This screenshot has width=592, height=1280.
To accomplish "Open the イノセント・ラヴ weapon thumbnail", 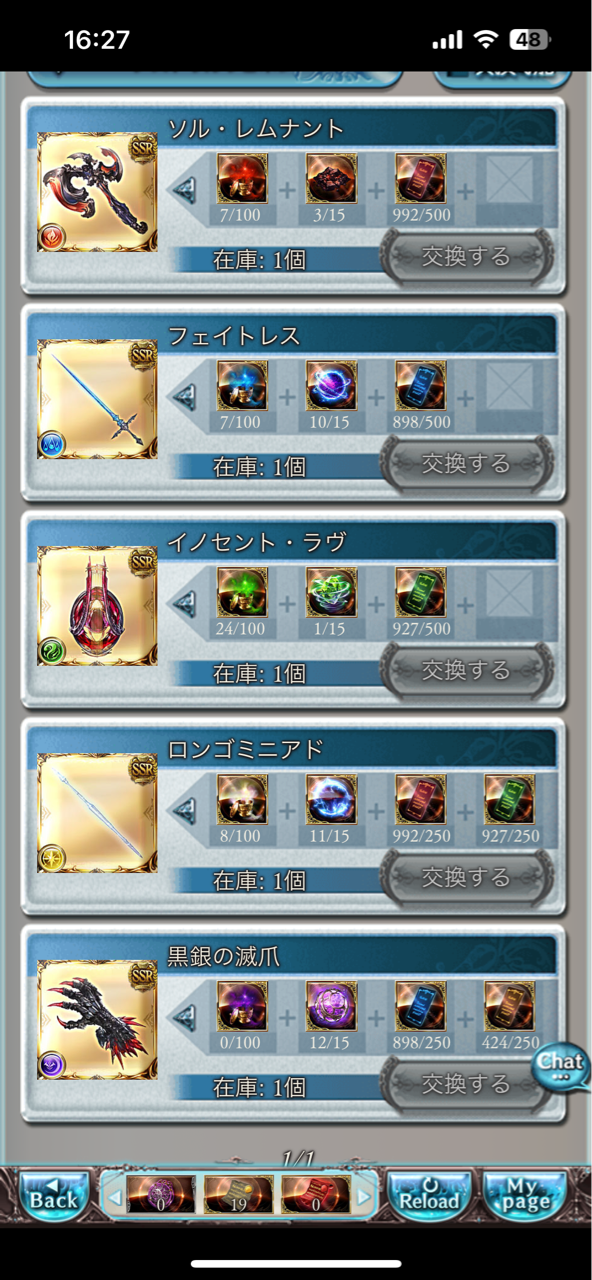I will tap(97, 606).
